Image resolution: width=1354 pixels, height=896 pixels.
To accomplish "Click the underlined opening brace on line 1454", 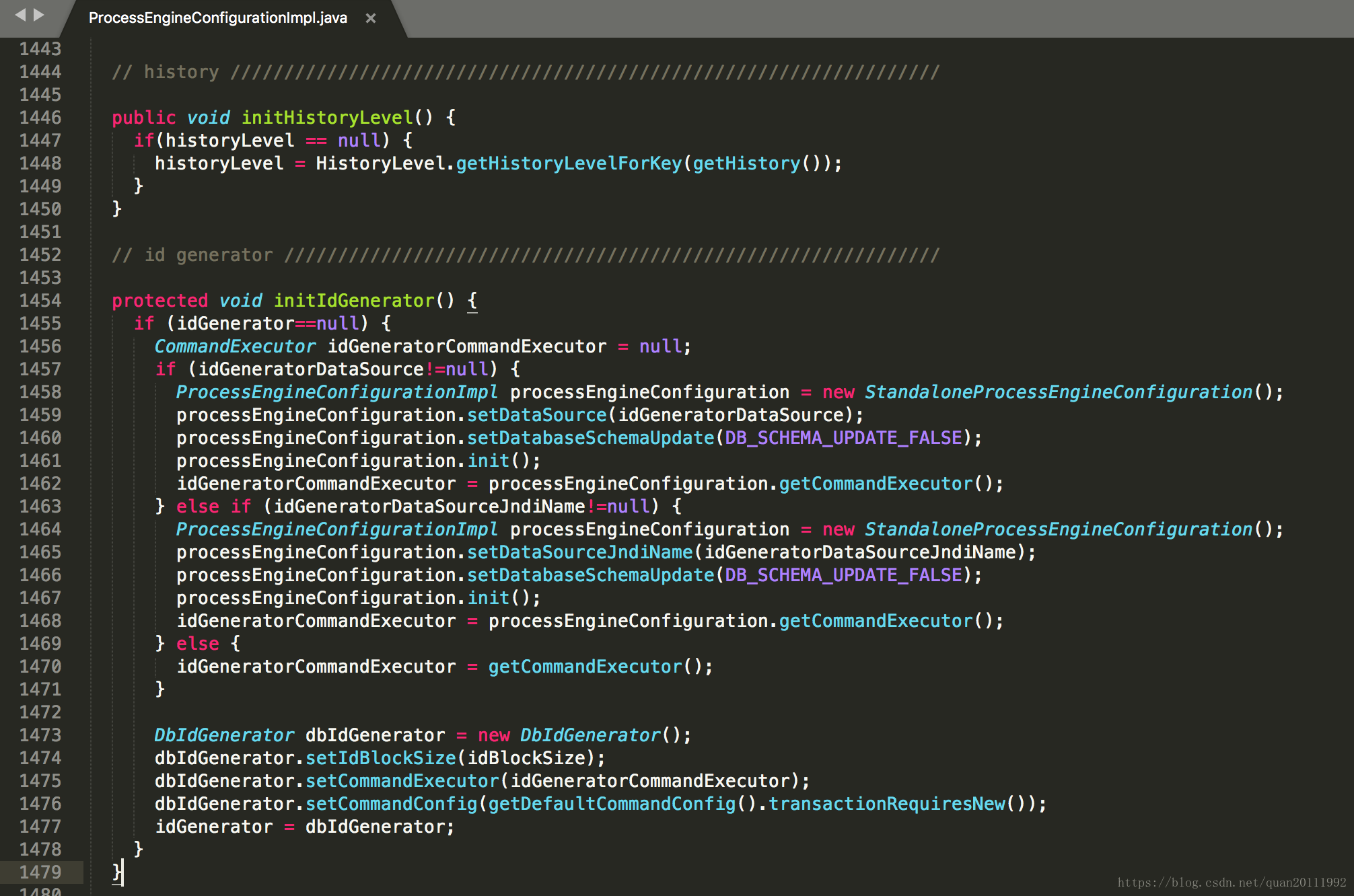I will click(472, 301).
